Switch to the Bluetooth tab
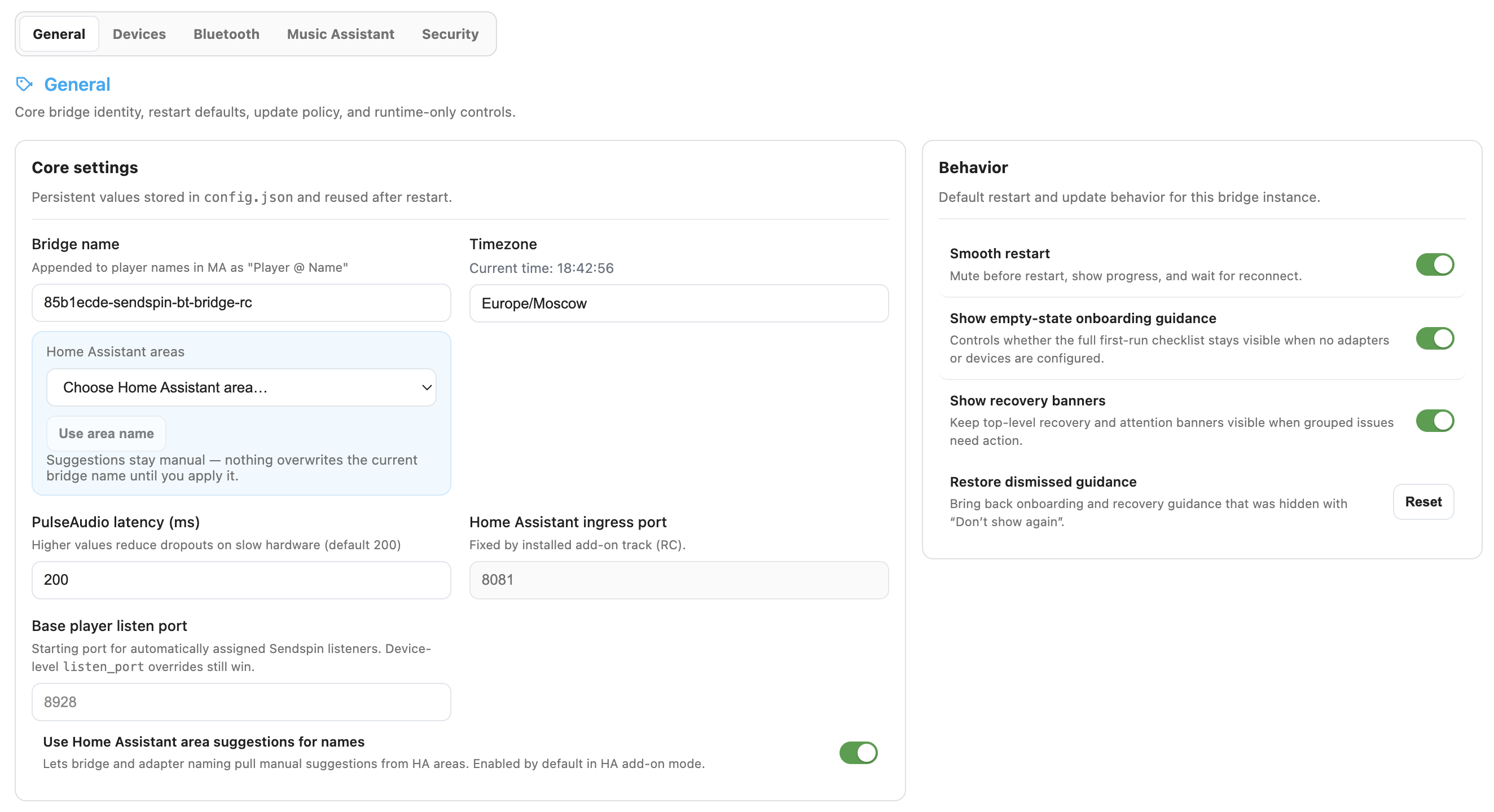The height and width of the screenshot is (812, 1494). [226, 34]
